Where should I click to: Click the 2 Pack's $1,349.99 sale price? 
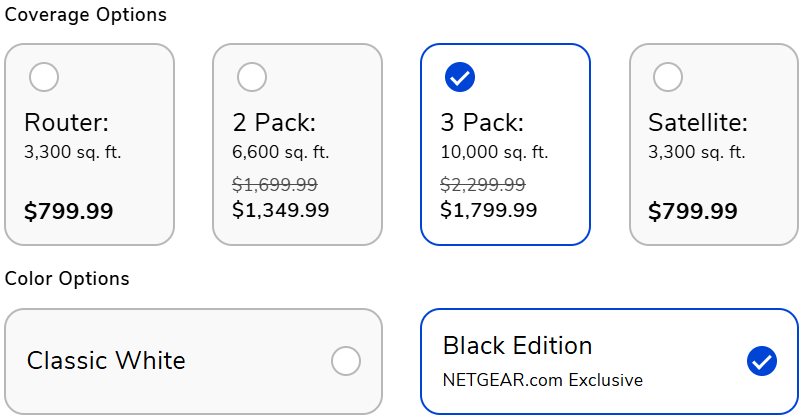281,210
